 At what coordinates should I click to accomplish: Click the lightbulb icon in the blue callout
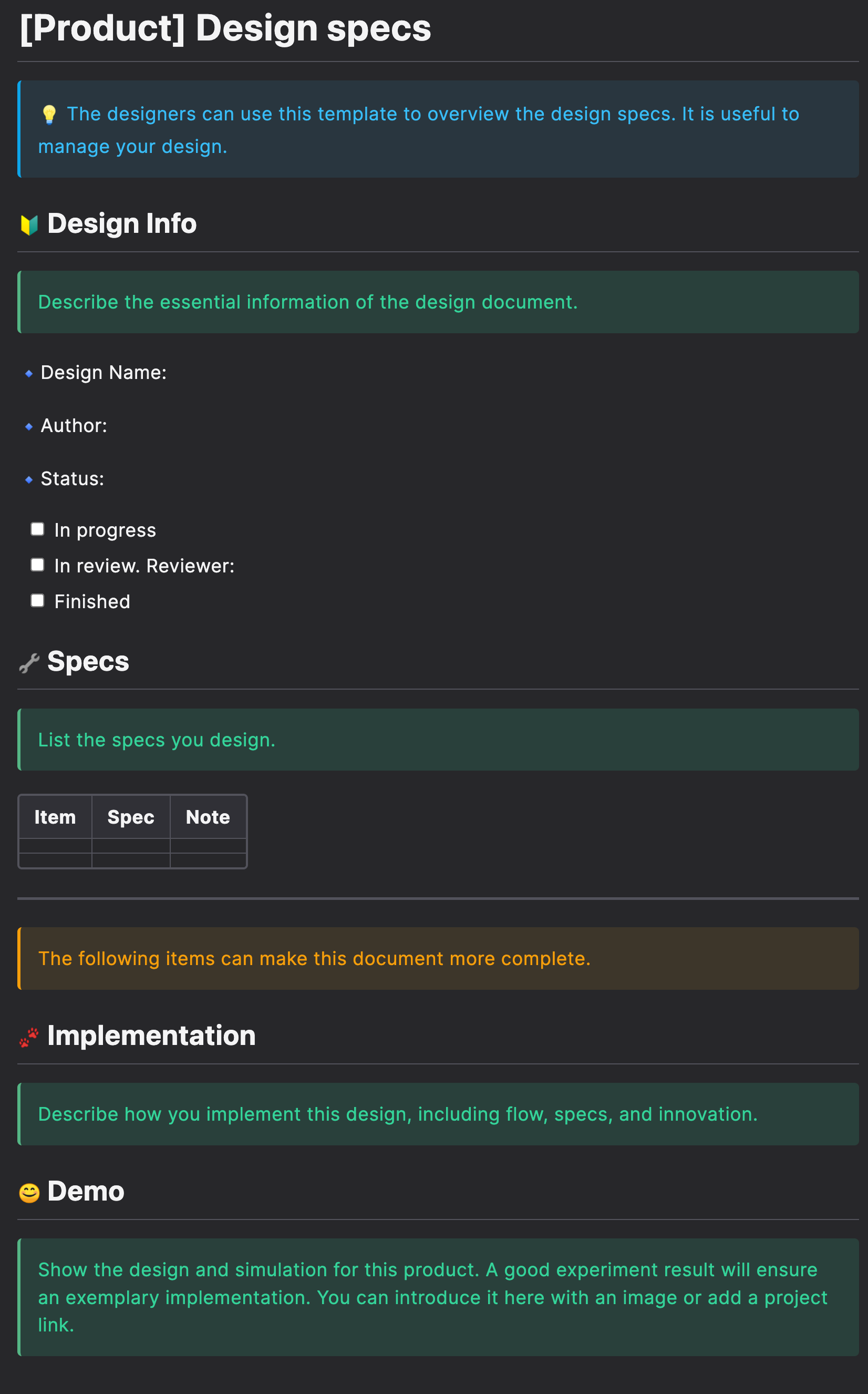coord(49,114)
